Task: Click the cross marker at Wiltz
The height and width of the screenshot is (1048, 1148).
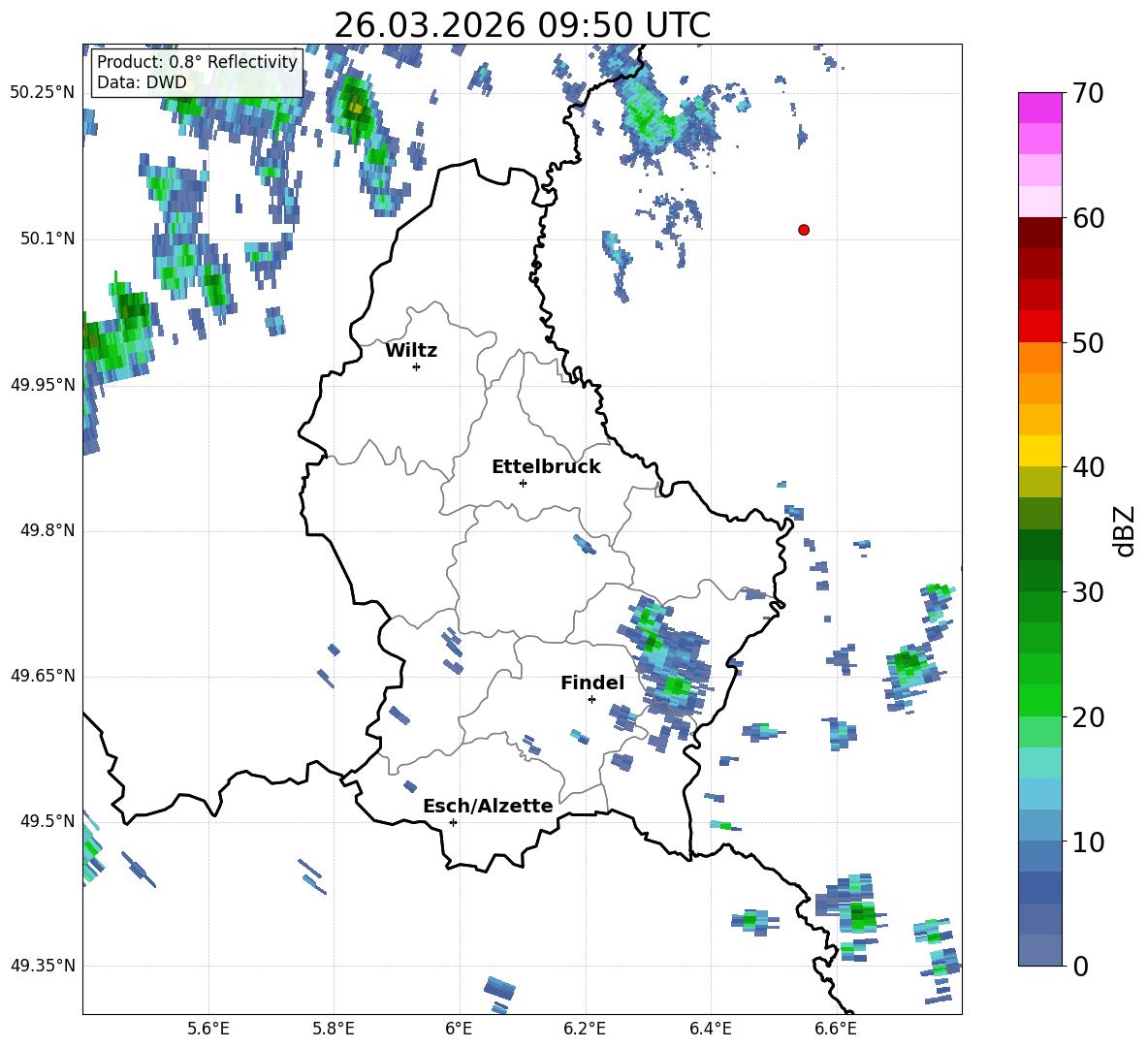Action: [416, 366]
